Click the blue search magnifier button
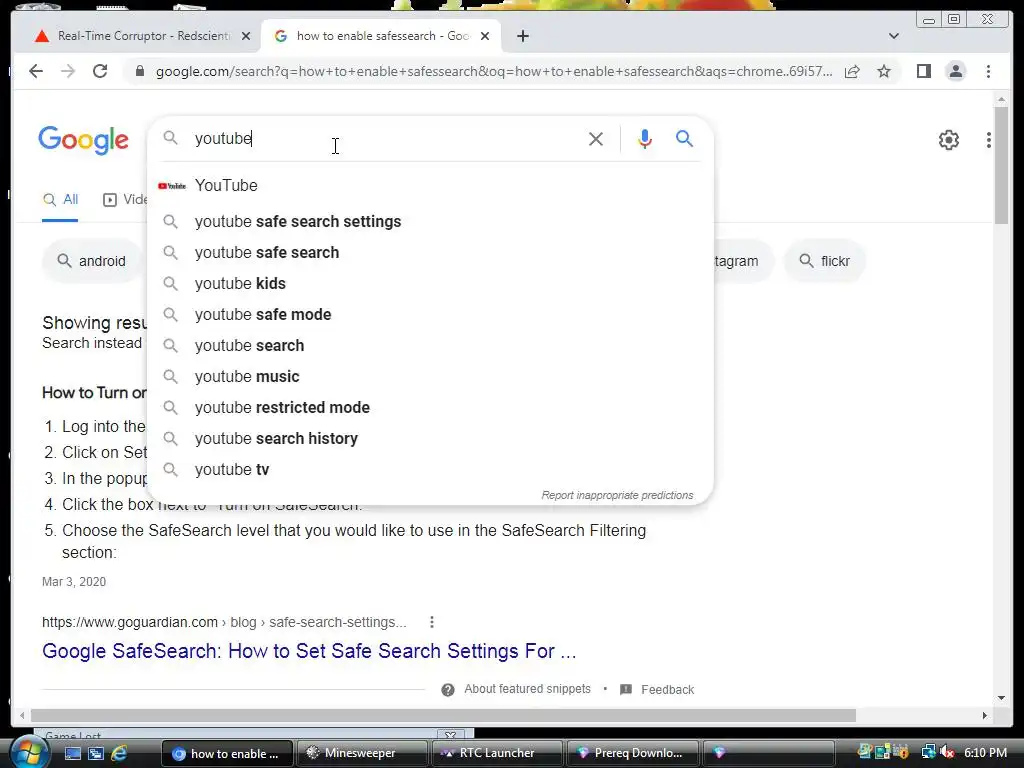The image size is (1024, 768). pyautogui.click(x=684, y=138)
